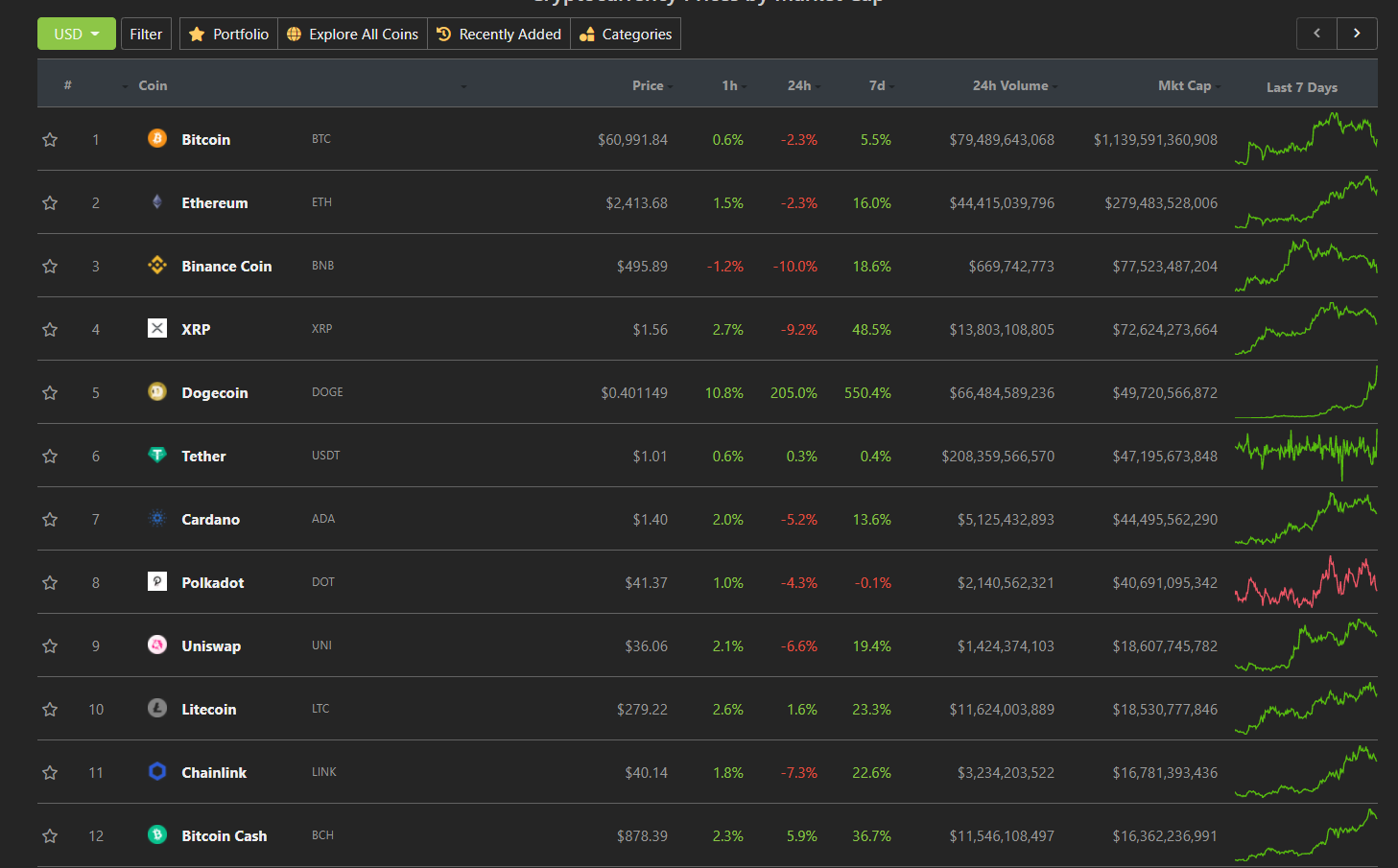Sort by the # rank column

(x=68, y=85)
